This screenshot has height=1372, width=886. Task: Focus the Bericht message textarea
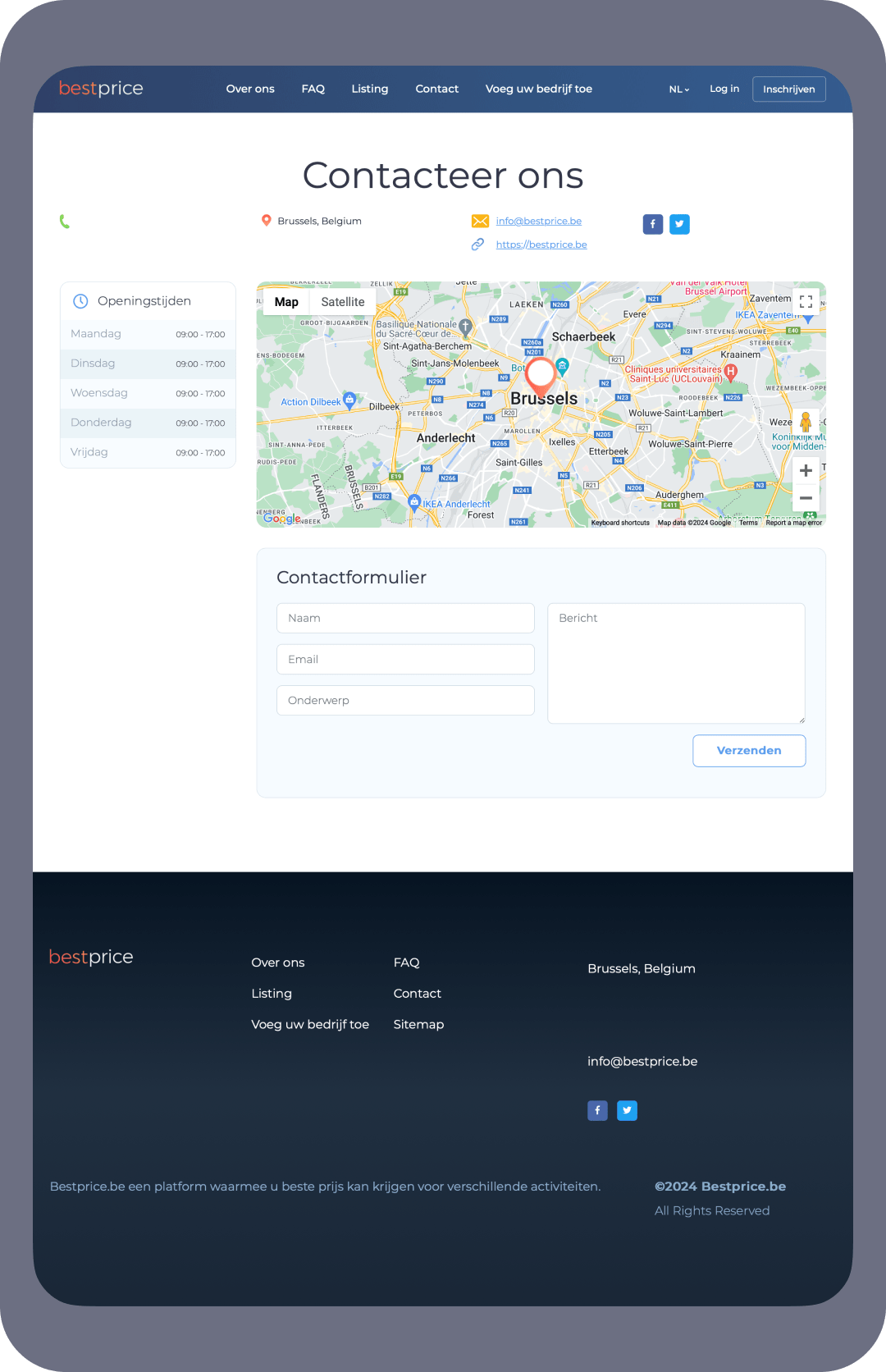coord(676,663)
